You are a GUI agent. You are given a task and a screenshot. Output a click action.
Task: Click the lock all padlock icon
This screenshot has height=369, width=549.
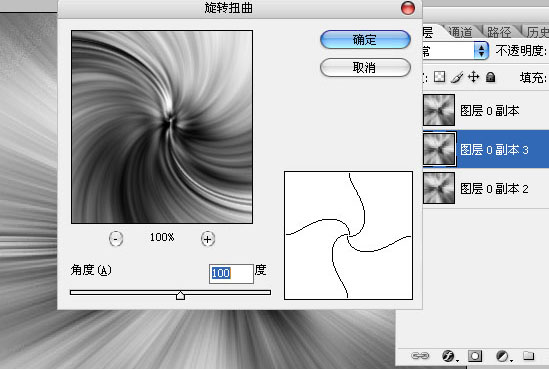click(x=491, y=77)
